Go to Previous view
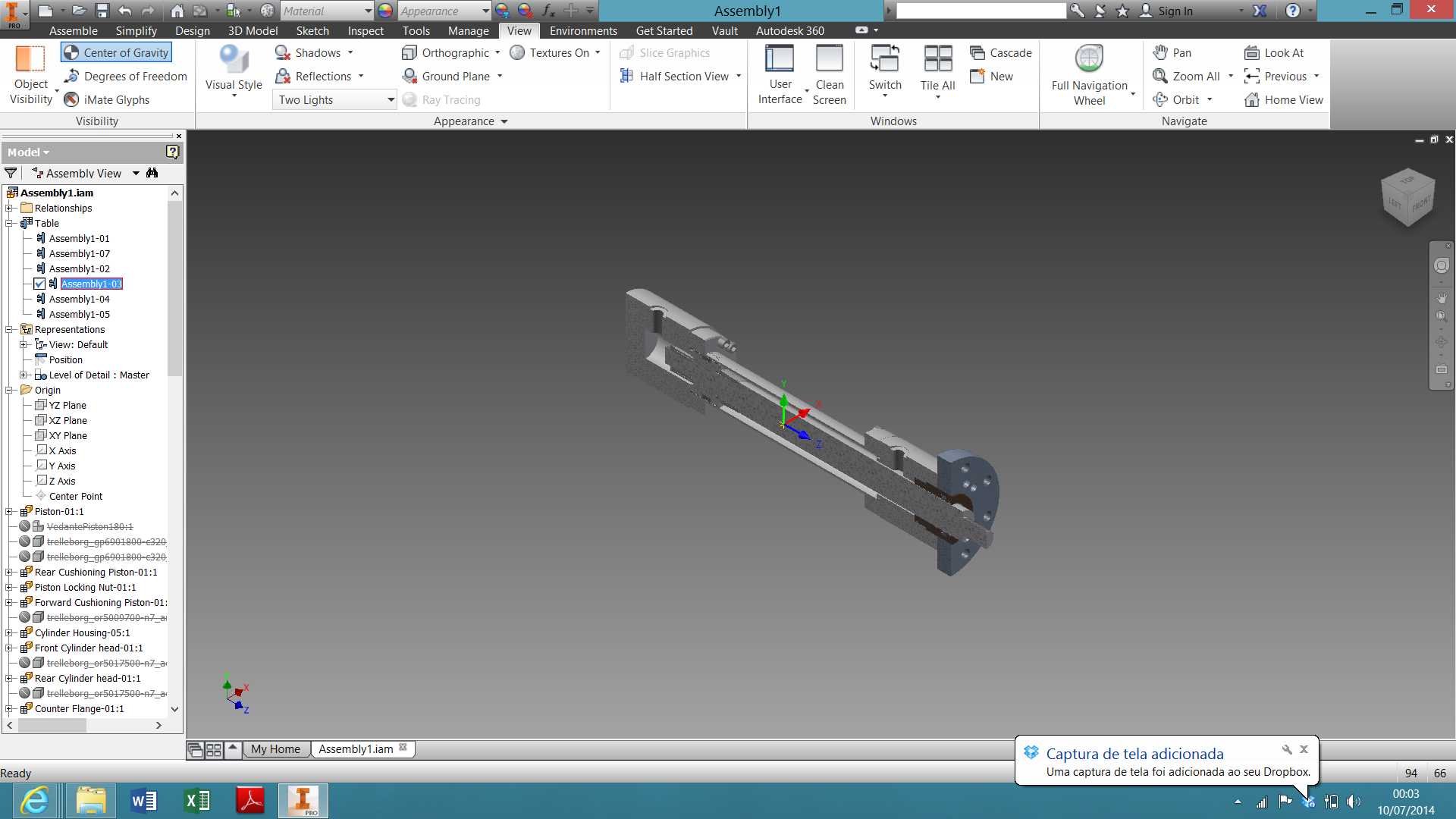 pos(1276,76)
